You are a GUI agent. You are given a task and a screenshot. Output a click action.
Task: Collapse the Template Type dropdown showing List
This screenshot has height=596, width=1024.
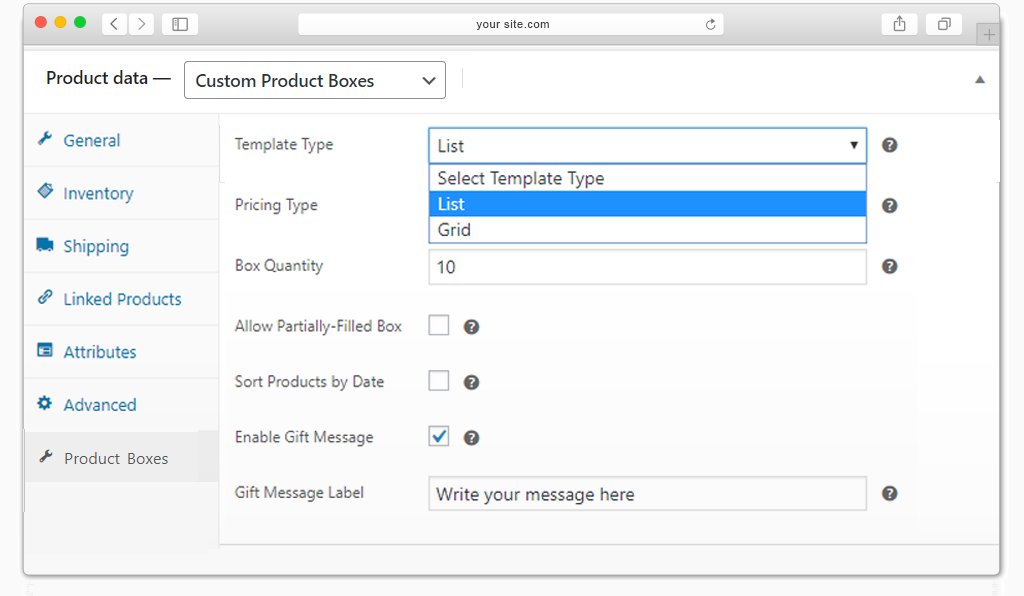(x=647, y=146)
